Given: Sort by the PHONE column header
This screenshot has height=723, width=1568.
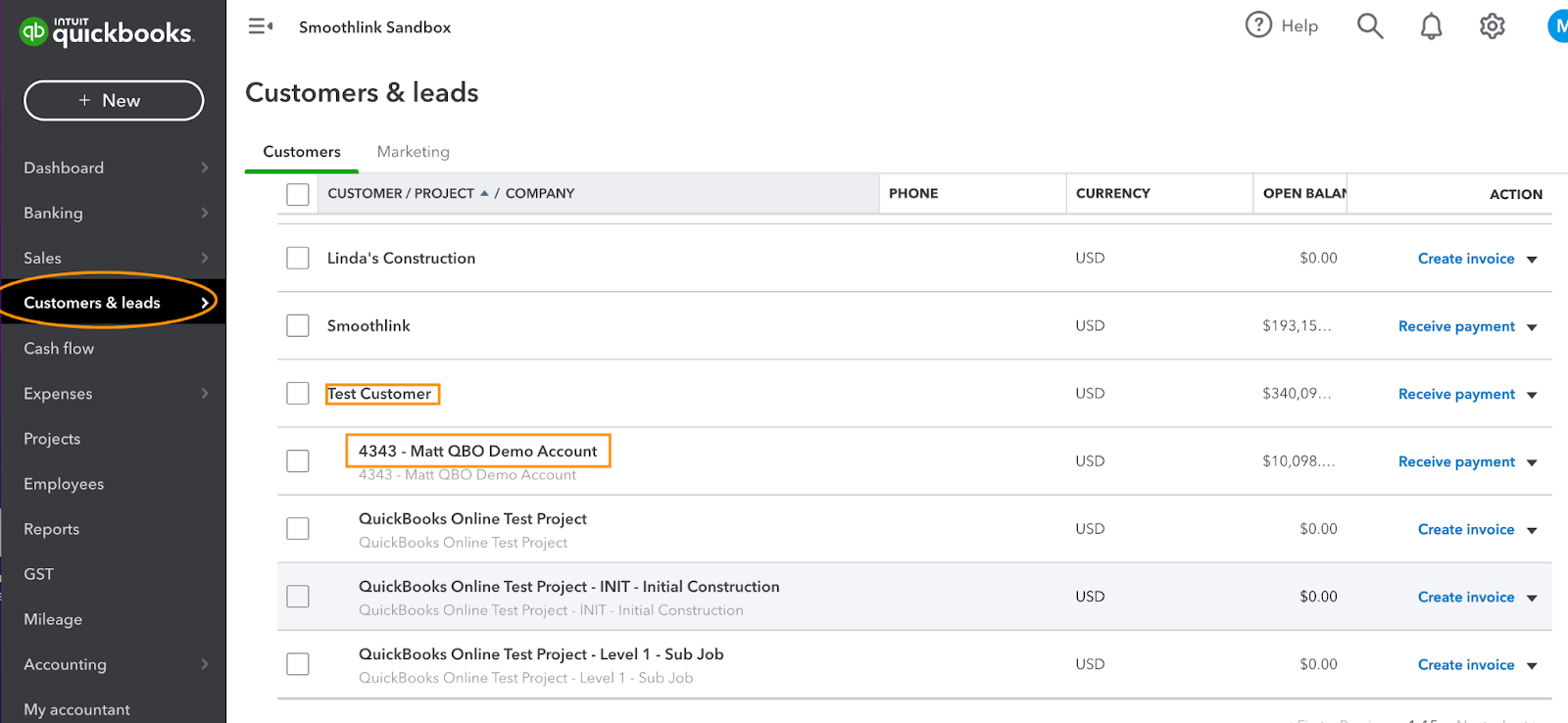Looking at the screenshot, I should click(913, 193).
